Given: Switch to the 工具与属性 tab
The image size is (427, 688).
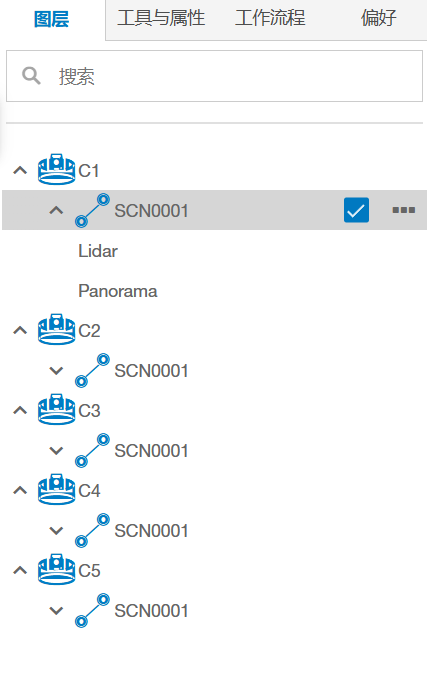Looking at the screenshot, I should click(161, 18).
